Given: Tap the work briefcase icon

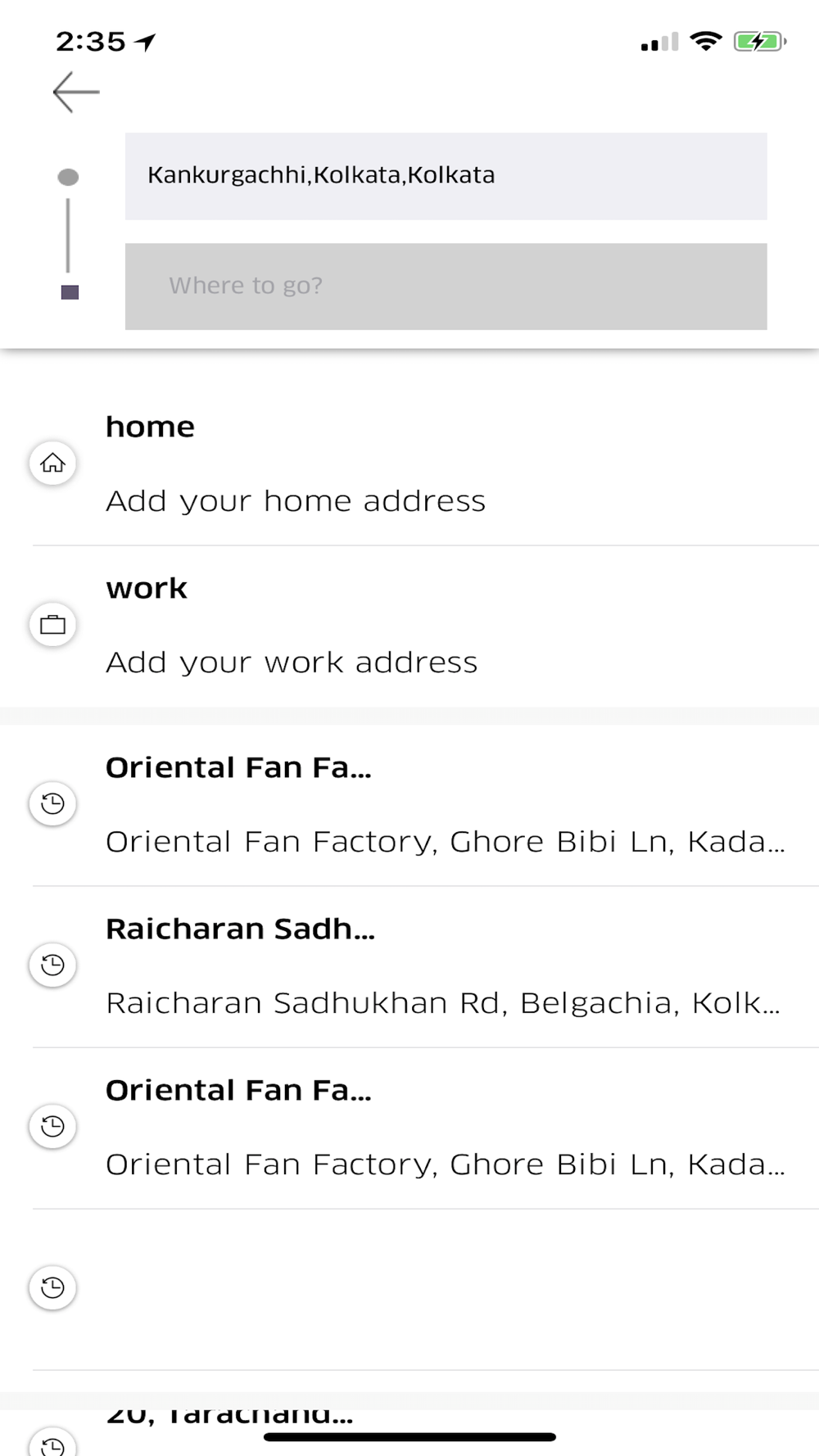Looking at the screenshot, I should pyautogui.click(x=53, y=625).
